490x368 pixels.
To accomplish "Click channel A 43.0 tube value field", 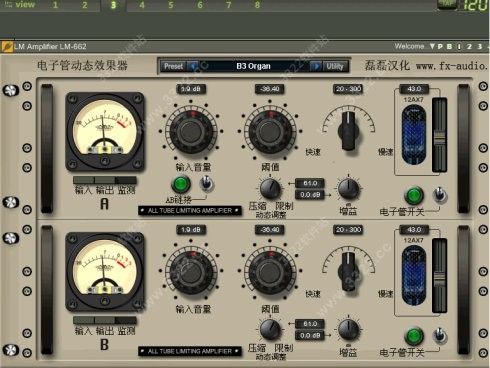I will 414,89.
